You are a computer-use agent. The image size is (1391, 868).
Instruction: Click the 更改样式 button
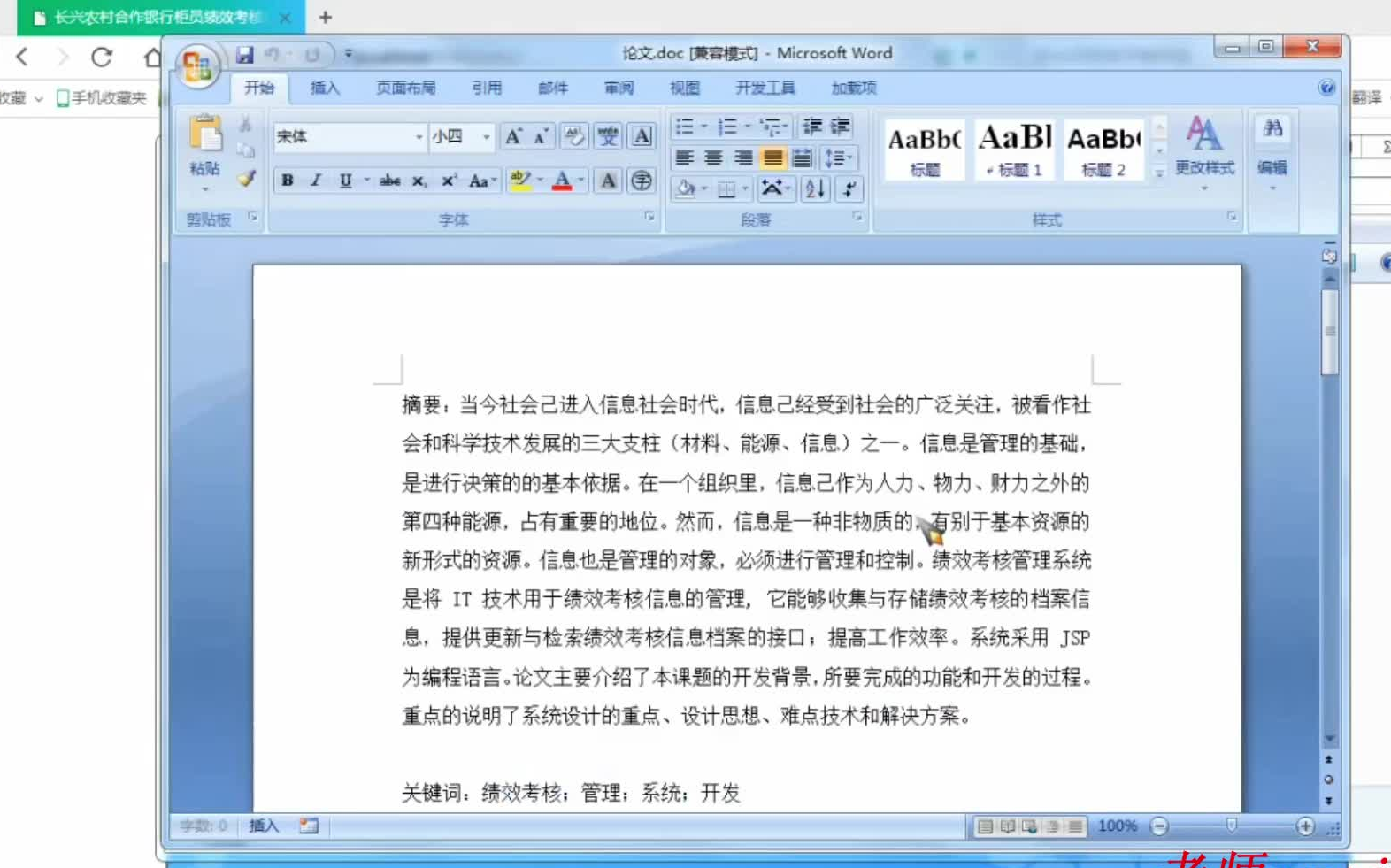[x=1204, y=153]
